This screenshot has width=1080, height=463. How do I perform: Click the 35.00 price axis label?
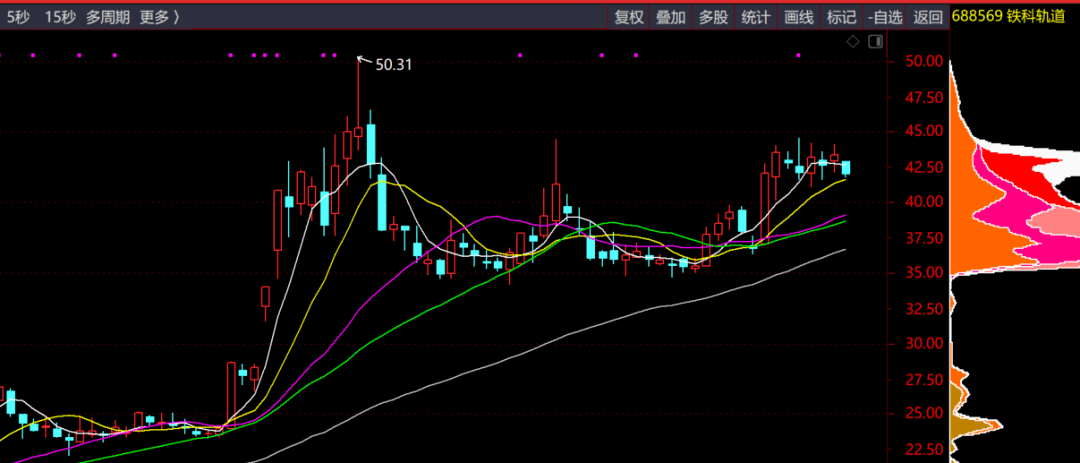(x=924, y=273)
